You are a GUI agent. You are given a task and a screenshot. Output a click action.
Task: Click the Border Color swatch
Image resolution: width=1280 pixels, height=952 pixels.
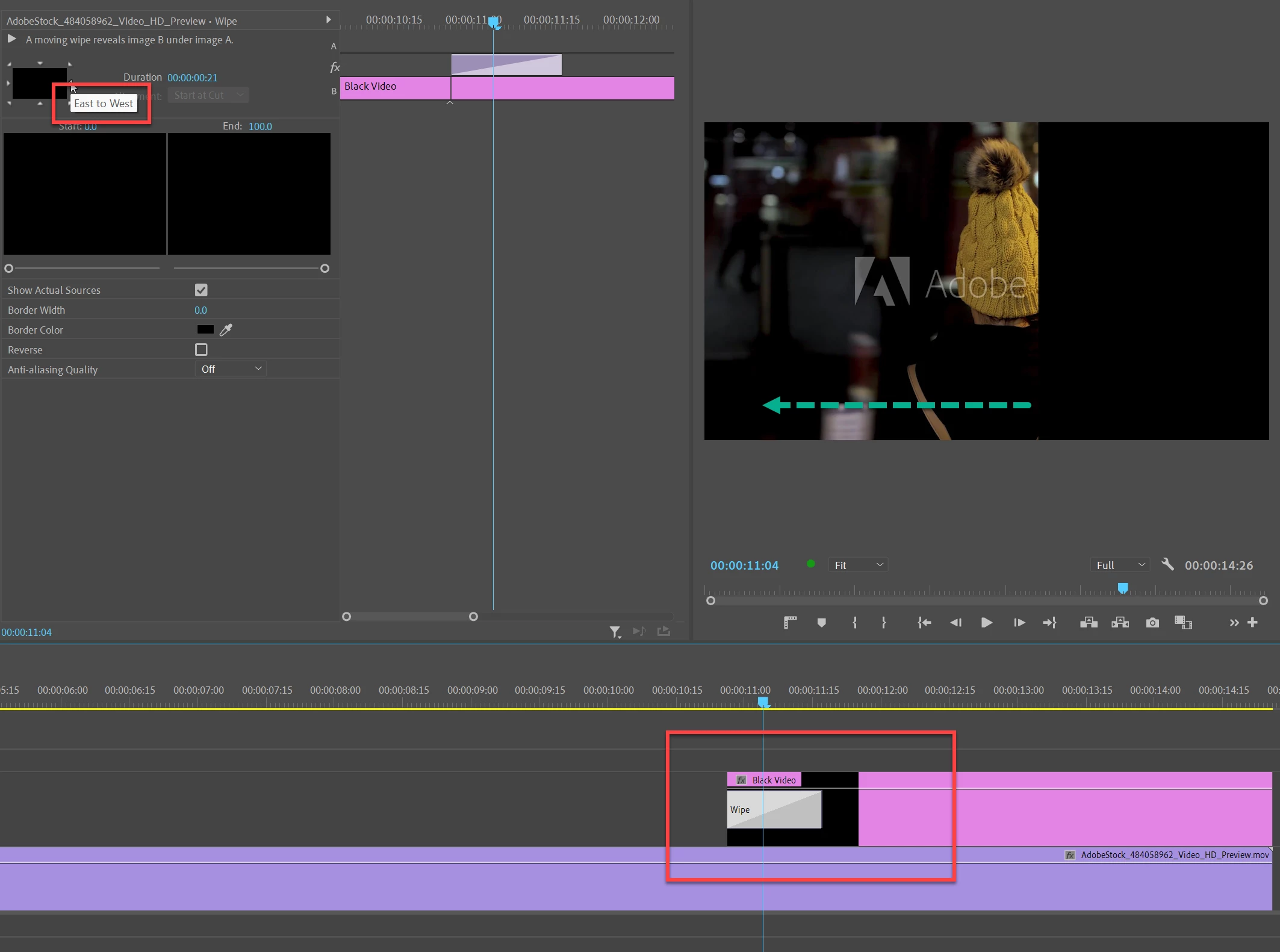coord(205,330)
